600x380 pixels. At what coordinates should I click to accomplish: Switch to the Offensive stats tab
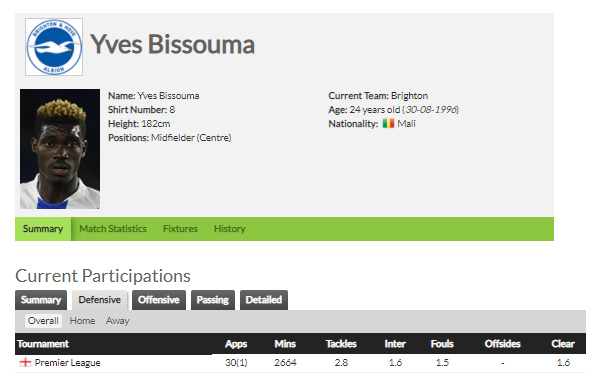pyautogui.click(x=159, y=300)
